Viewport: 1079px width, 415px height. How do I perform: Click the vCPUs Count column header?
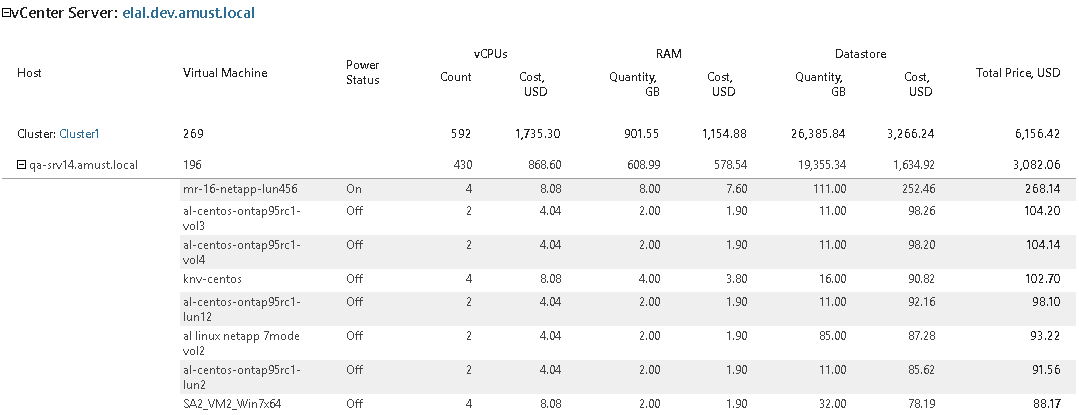click(456, 77)
